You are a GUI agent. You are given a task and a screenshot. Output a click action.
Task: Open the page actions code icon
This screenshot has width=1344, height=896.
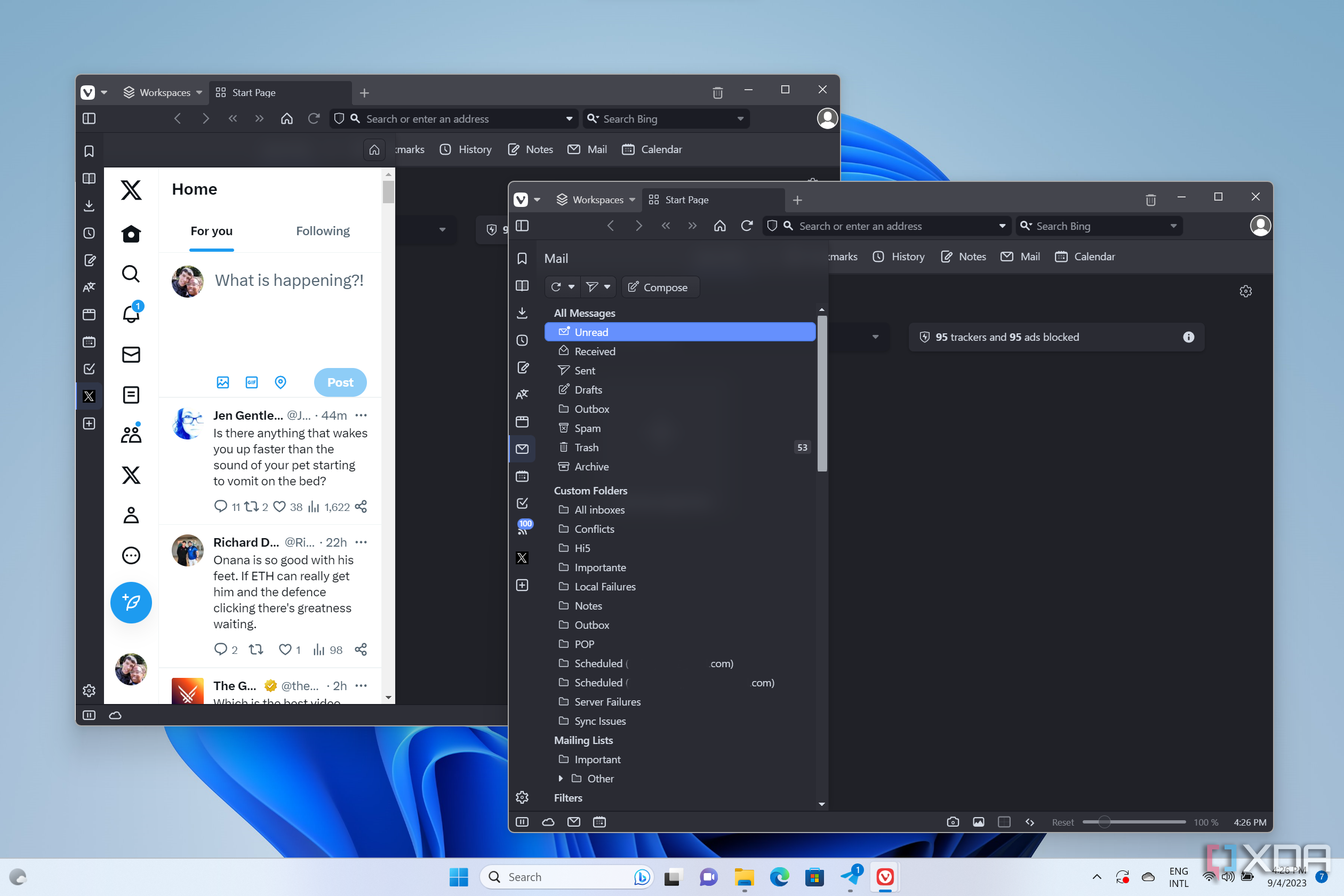[x=1030, y=822]
